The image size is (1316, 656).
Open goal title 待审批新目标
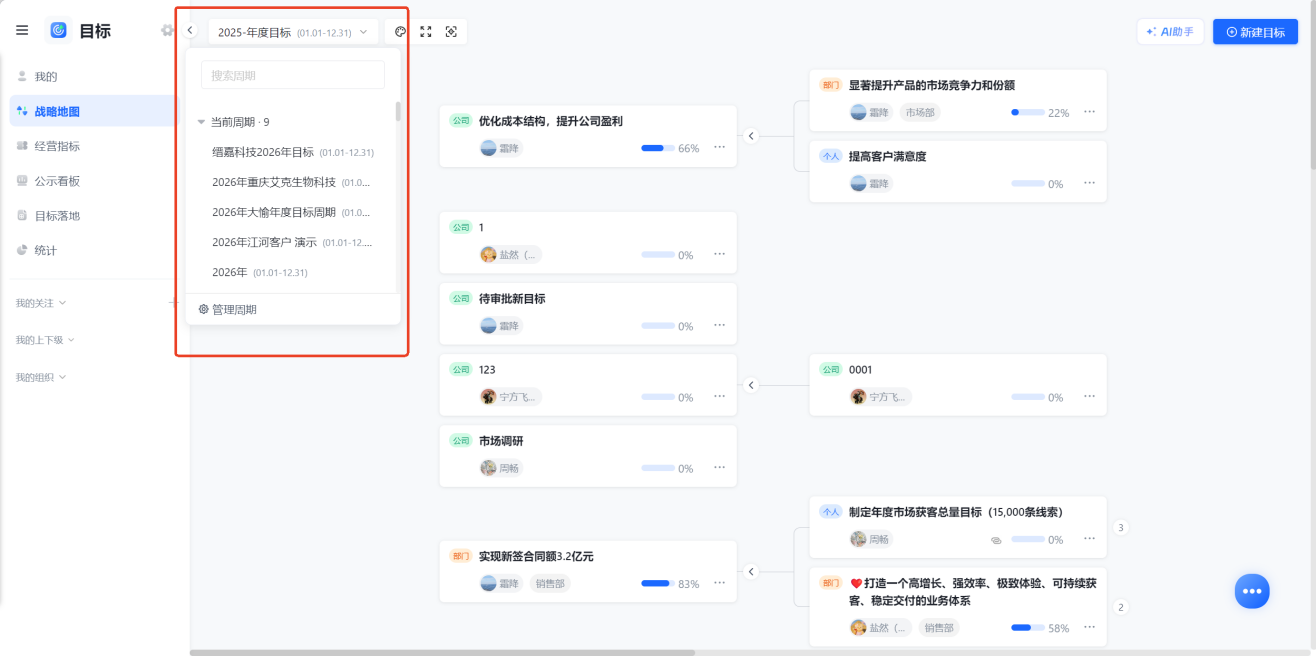512,299
